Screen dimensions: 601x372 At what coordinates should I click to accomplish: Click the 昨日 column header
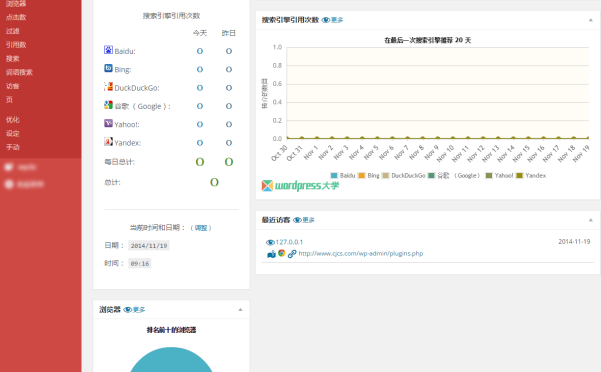(228, 33)
